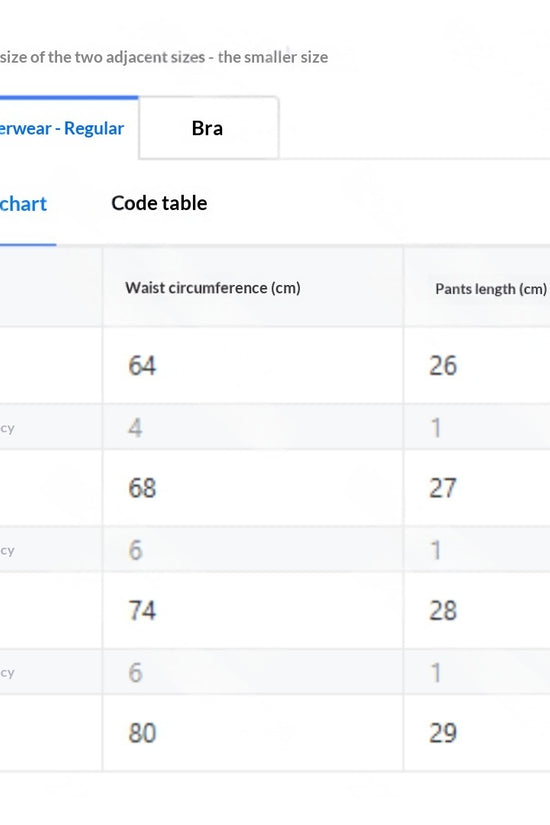This screenshot has width=550, height=825.
Task: Click pants length 29 cell
Action: point(477,733)
